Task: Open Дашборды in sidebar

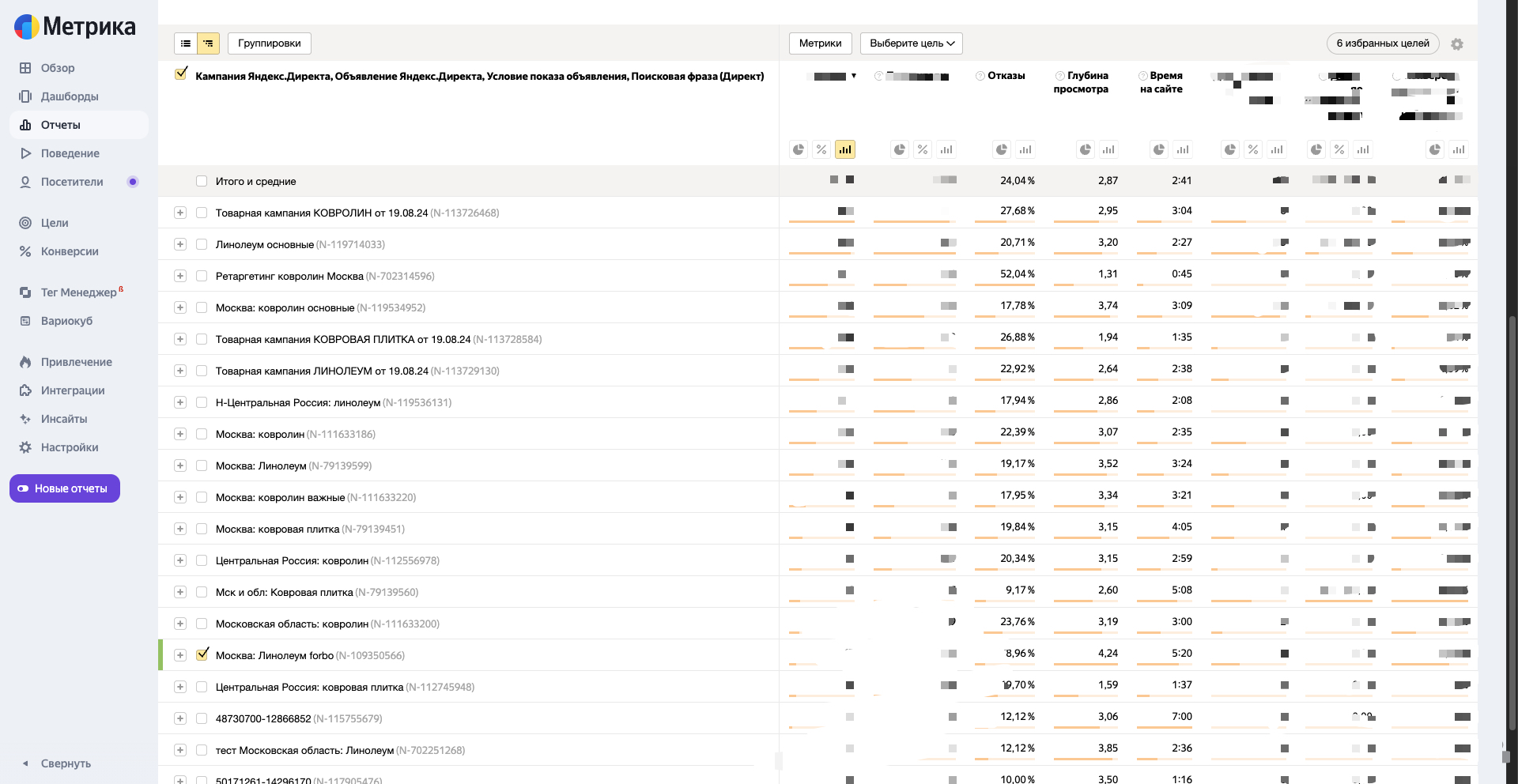Action: 70,96
